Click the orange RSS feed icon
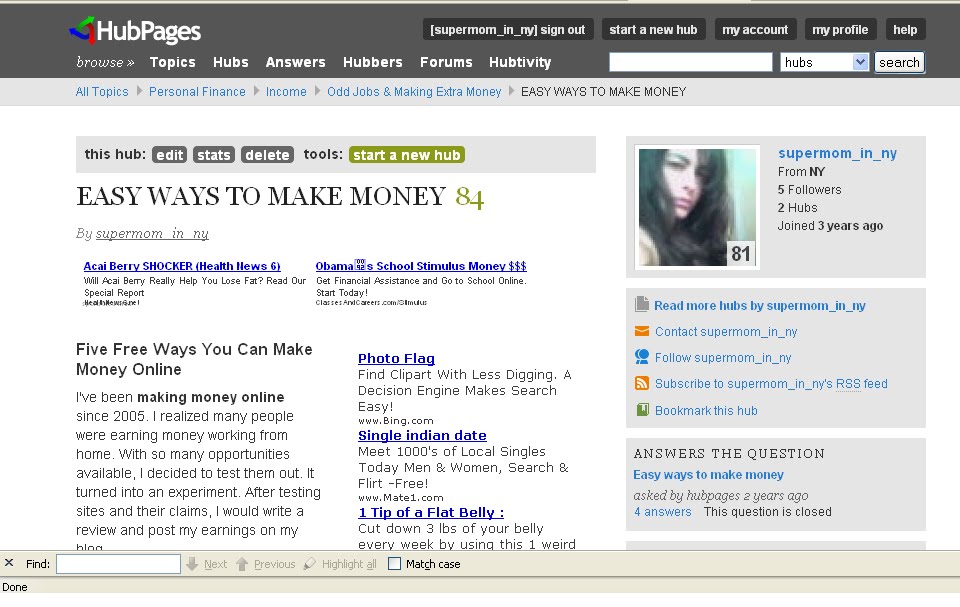This screenshot has height=607, width=960. pos(642,383)
